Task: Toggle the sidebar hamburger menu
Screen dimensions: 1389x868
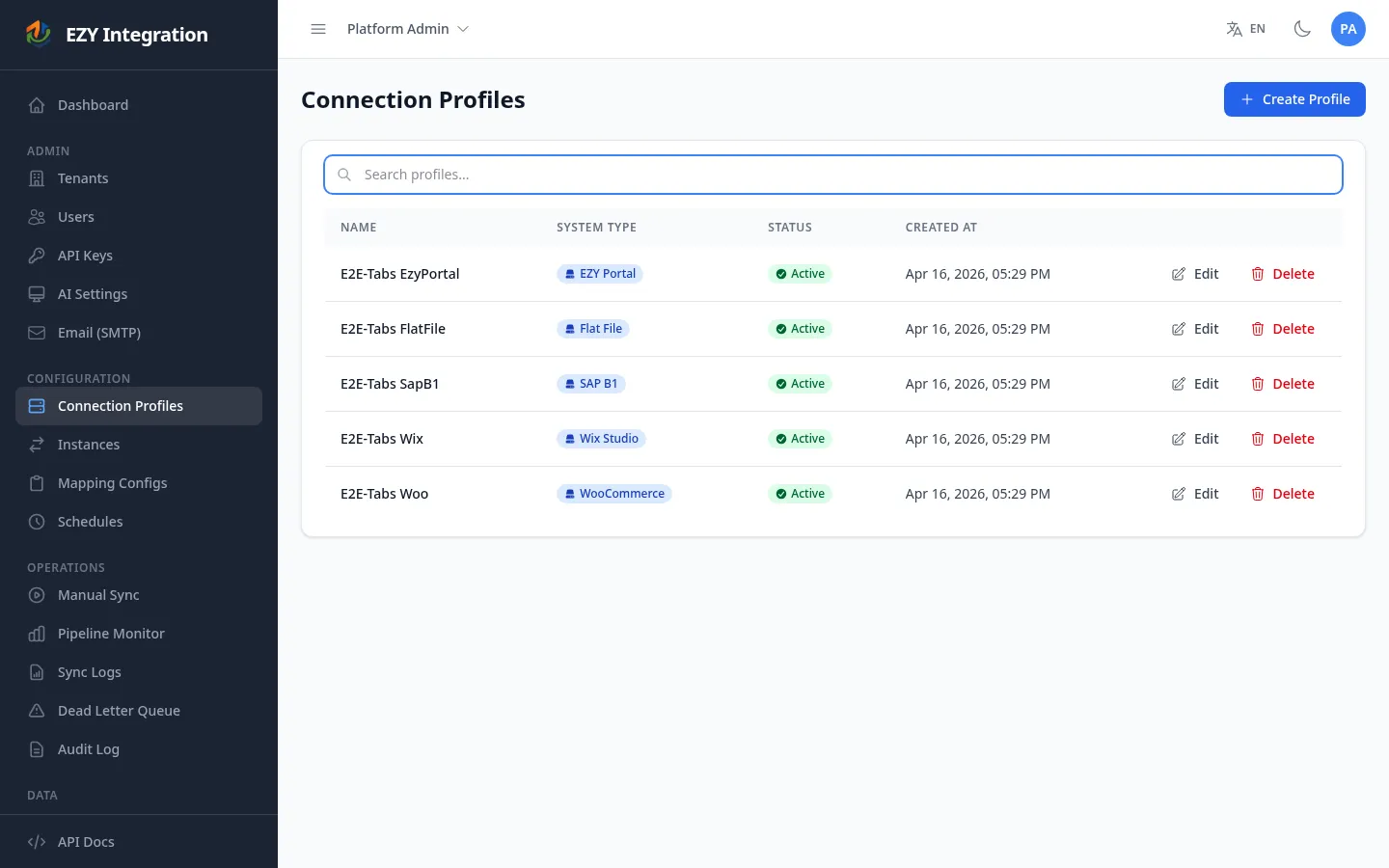Action: [x=318, y=29]
